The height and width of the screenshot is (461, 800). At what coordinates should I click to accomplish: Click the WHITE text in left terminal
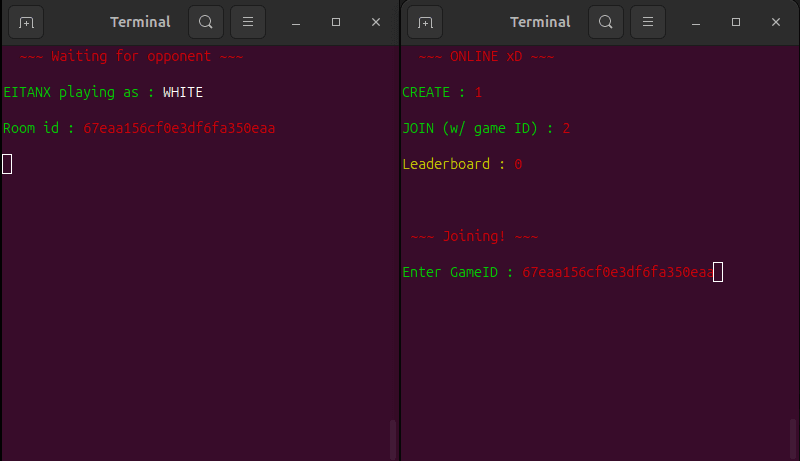[183, 92]
